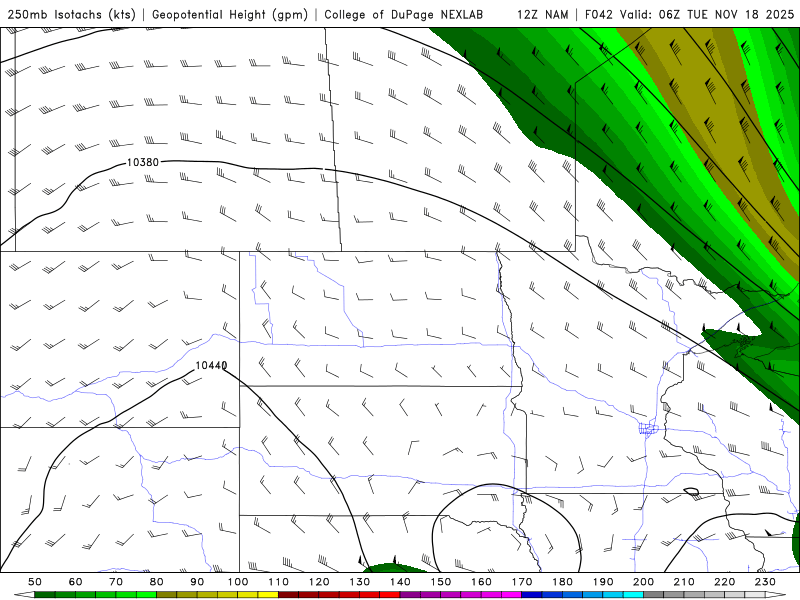Click the colorbar label 230
800x600 pixels.
click(765, 582)
